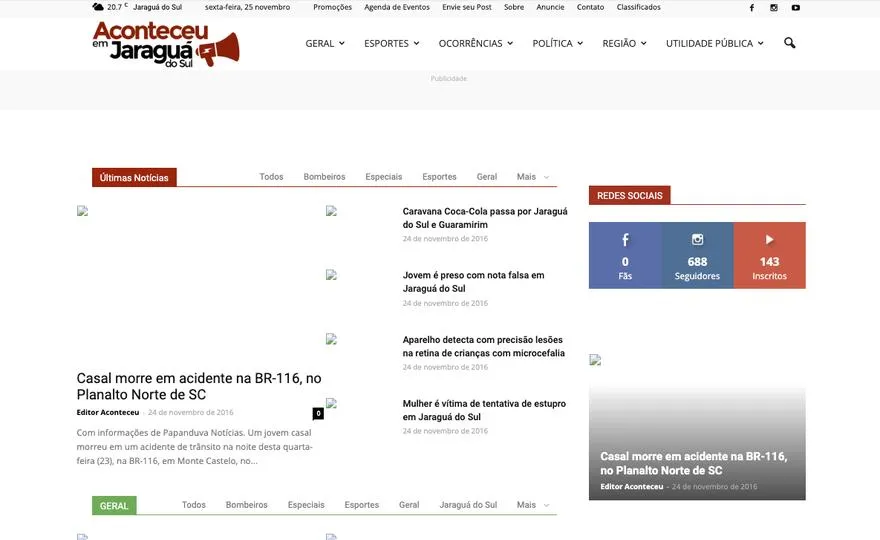The height and width of the screenshot is (540, 880).
Task: Click the Últimas Notícias section header
Action: point(134,177)
